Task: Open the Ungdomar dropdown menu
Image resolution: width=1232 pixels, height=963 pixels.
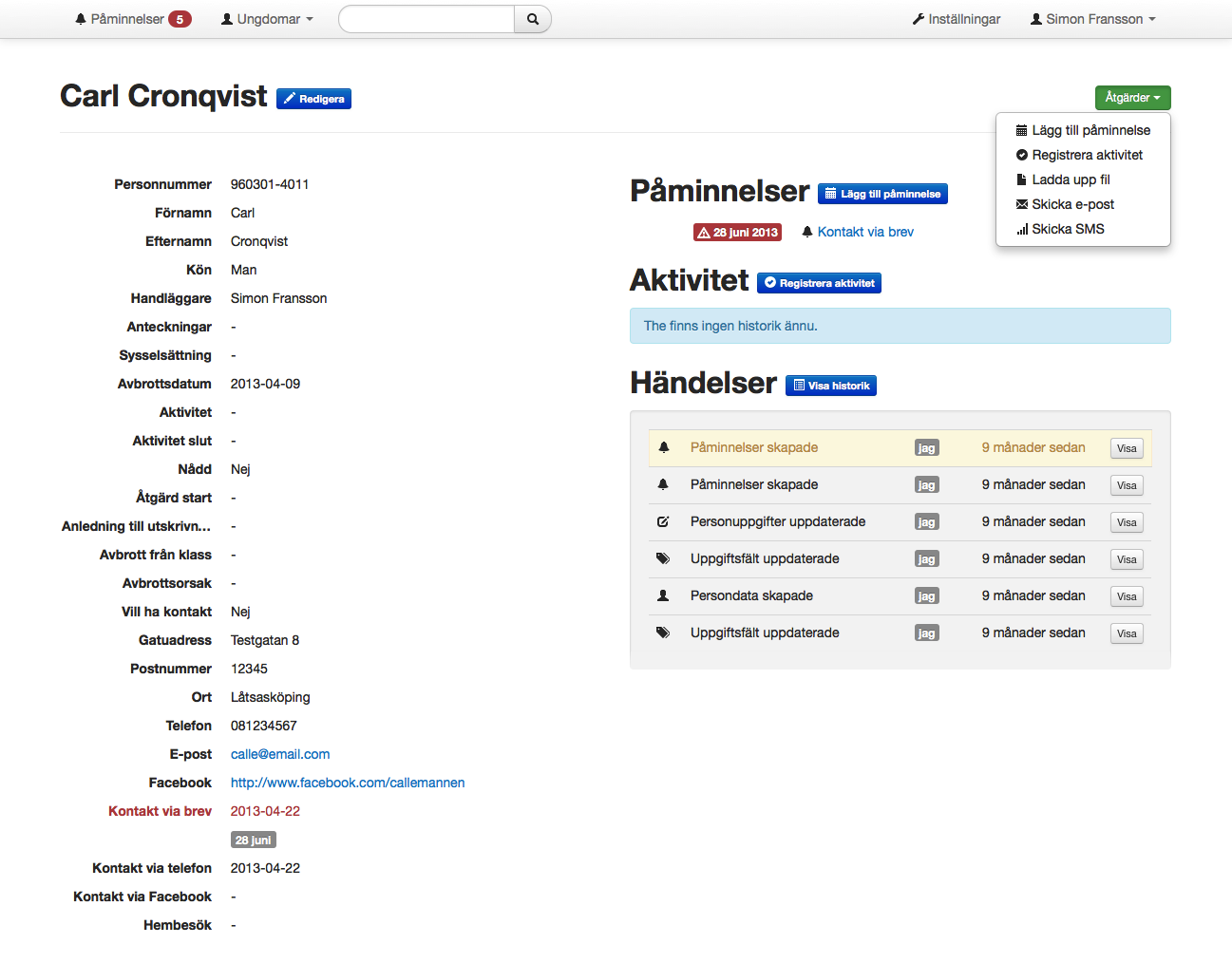Action: pos(267,19)
